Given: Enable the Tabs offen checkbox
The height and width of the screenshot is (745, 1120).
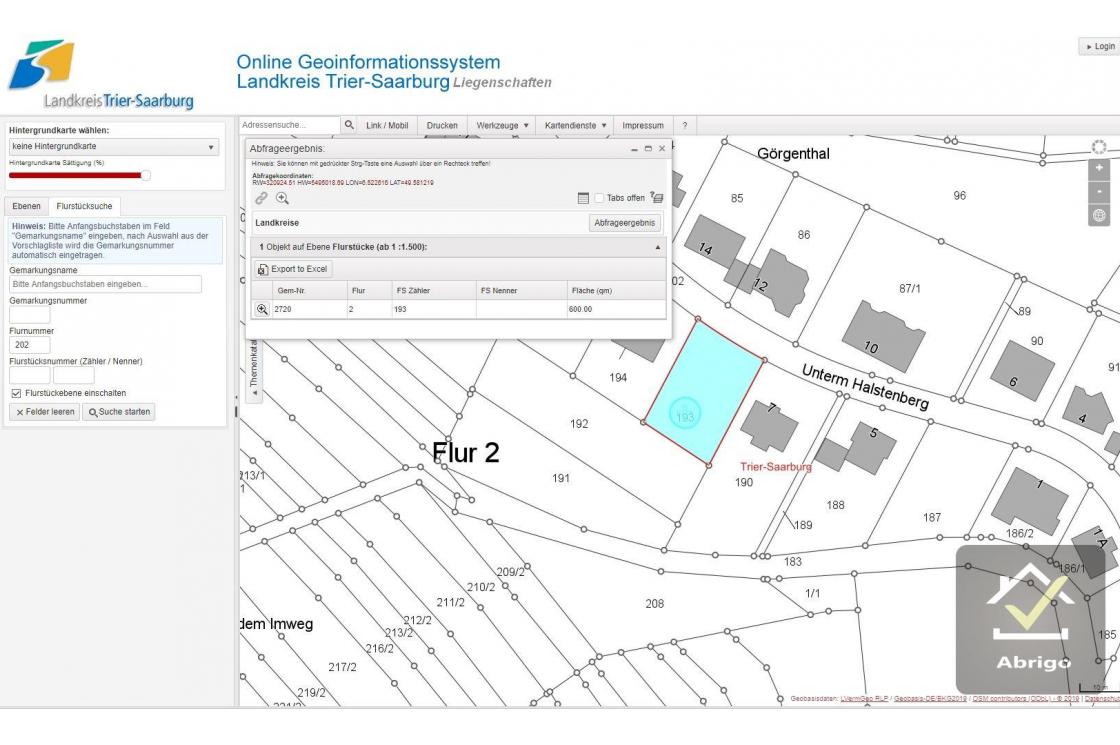Looking at the screenshot, I should tap(599, 198).
